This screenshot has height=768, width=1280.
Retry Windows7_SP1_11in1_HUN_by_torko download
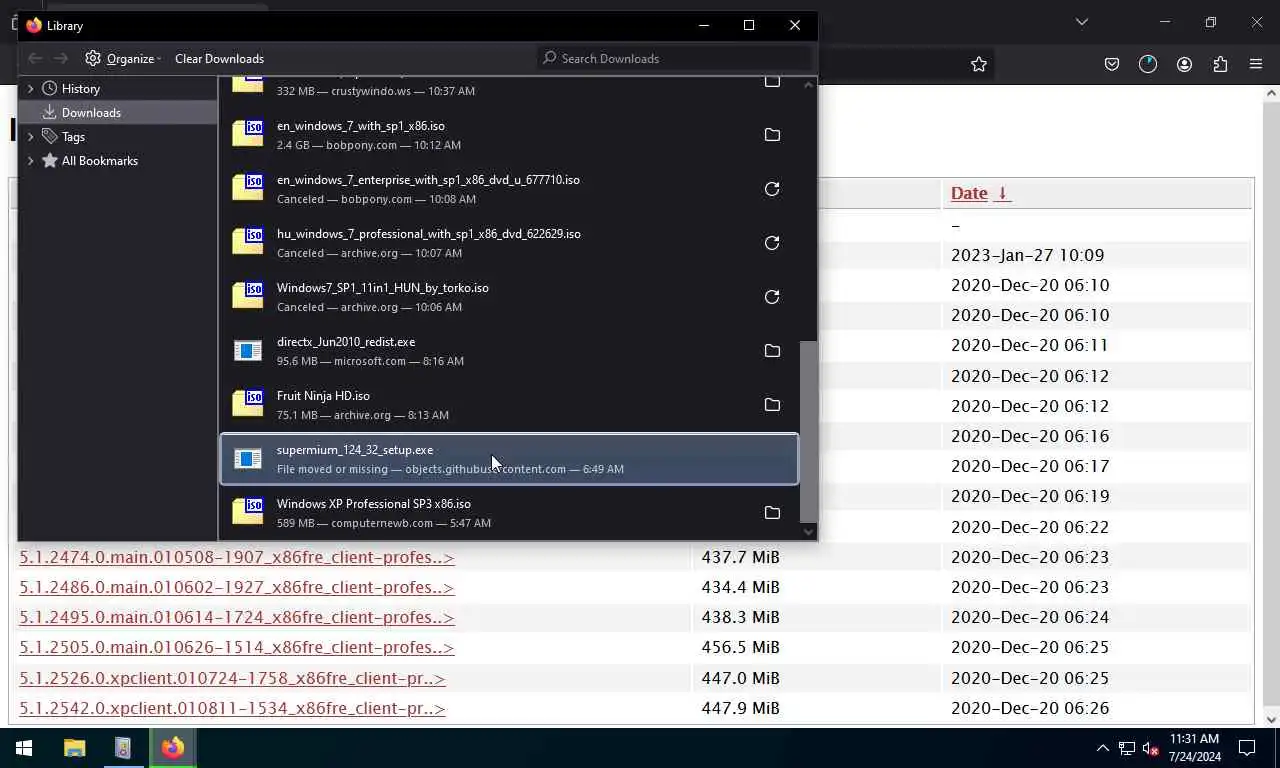772,297
